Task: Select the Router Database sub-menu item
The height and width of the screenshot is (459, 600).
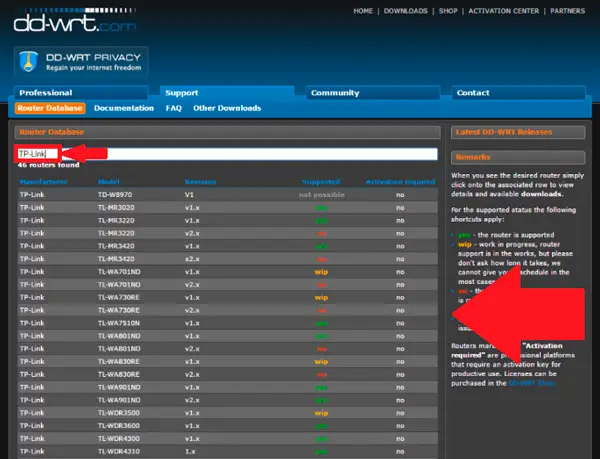Action: 50,108
